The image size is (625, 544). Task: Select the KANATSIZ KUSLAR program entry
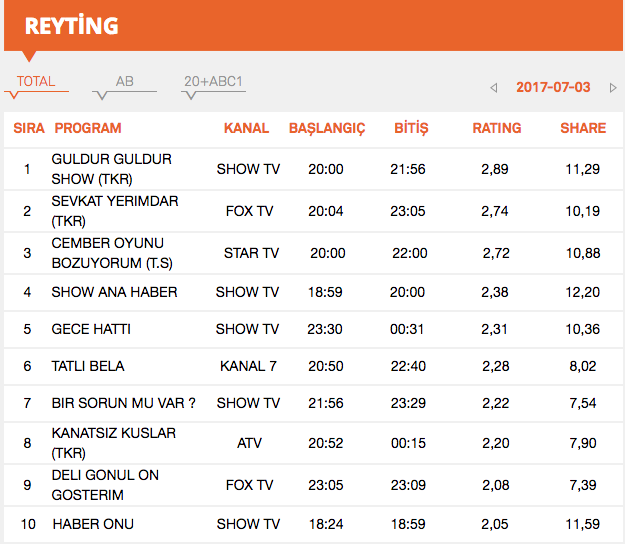pyautogui.click(x=114, y=443)
